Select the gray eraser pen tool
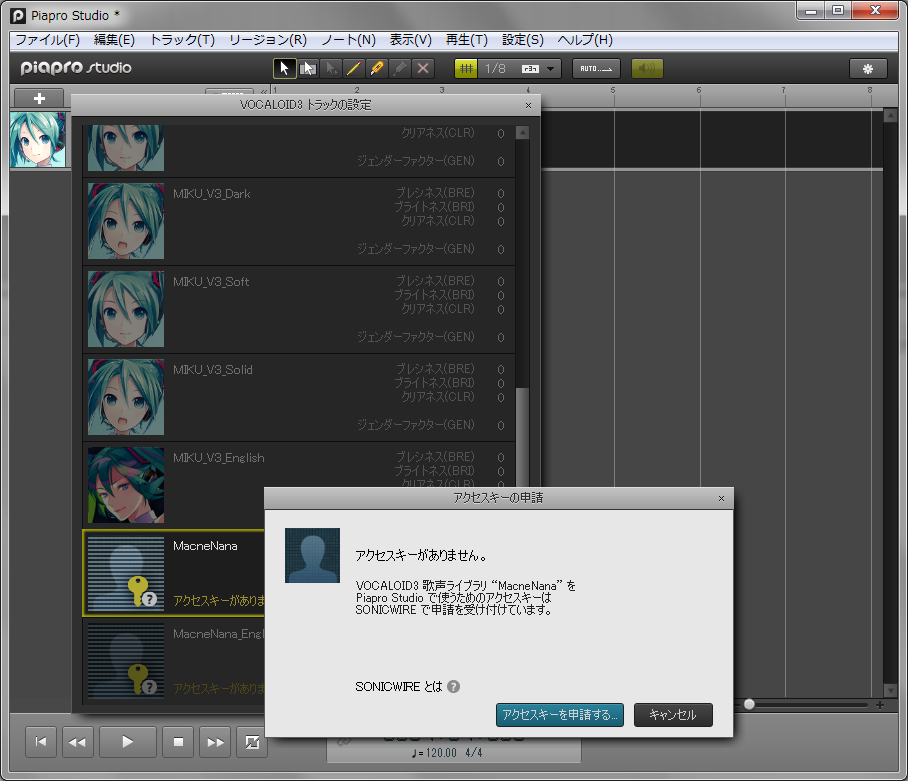 [400, 68]
